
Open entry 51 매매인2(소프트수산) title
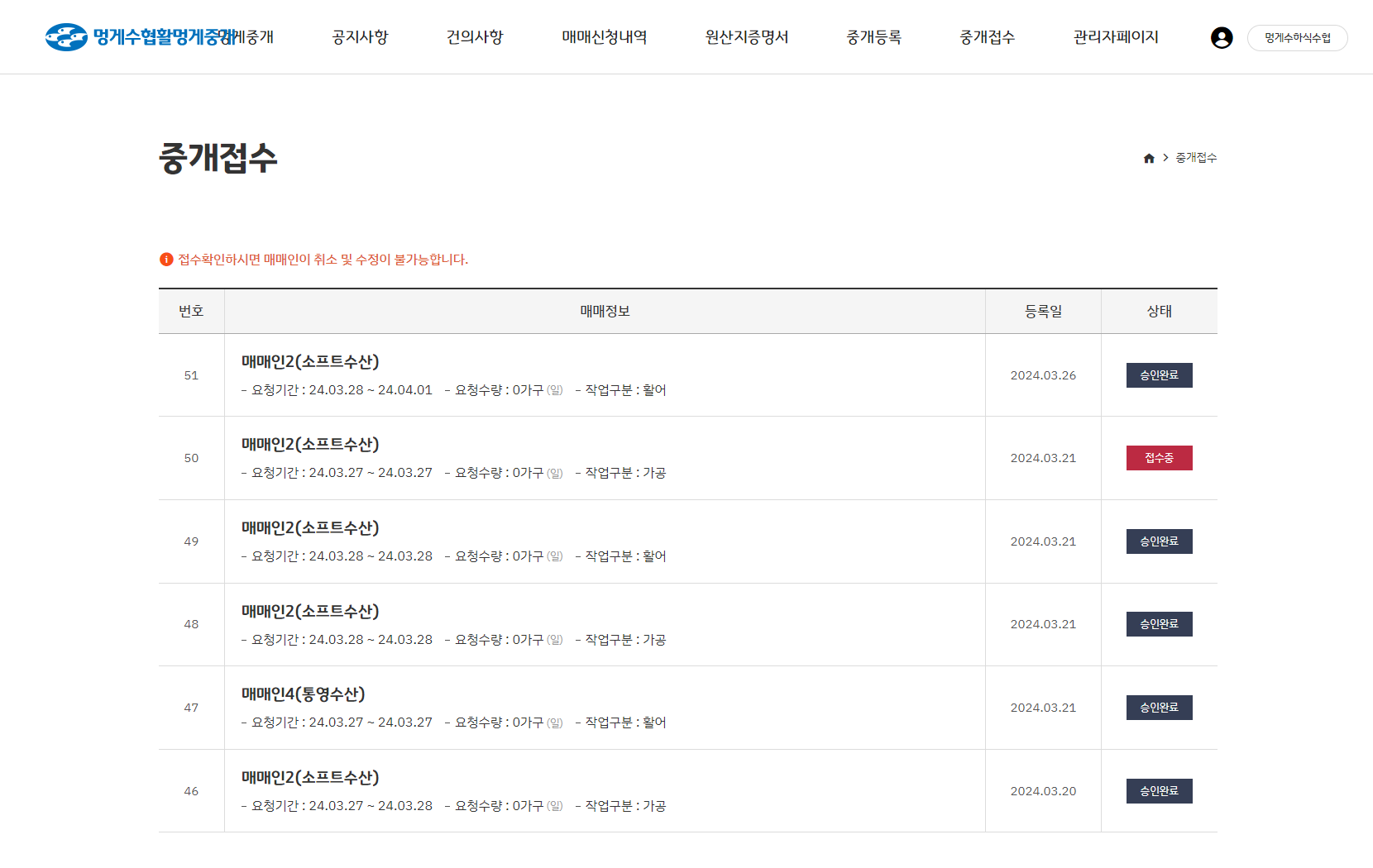click(310, 362)
